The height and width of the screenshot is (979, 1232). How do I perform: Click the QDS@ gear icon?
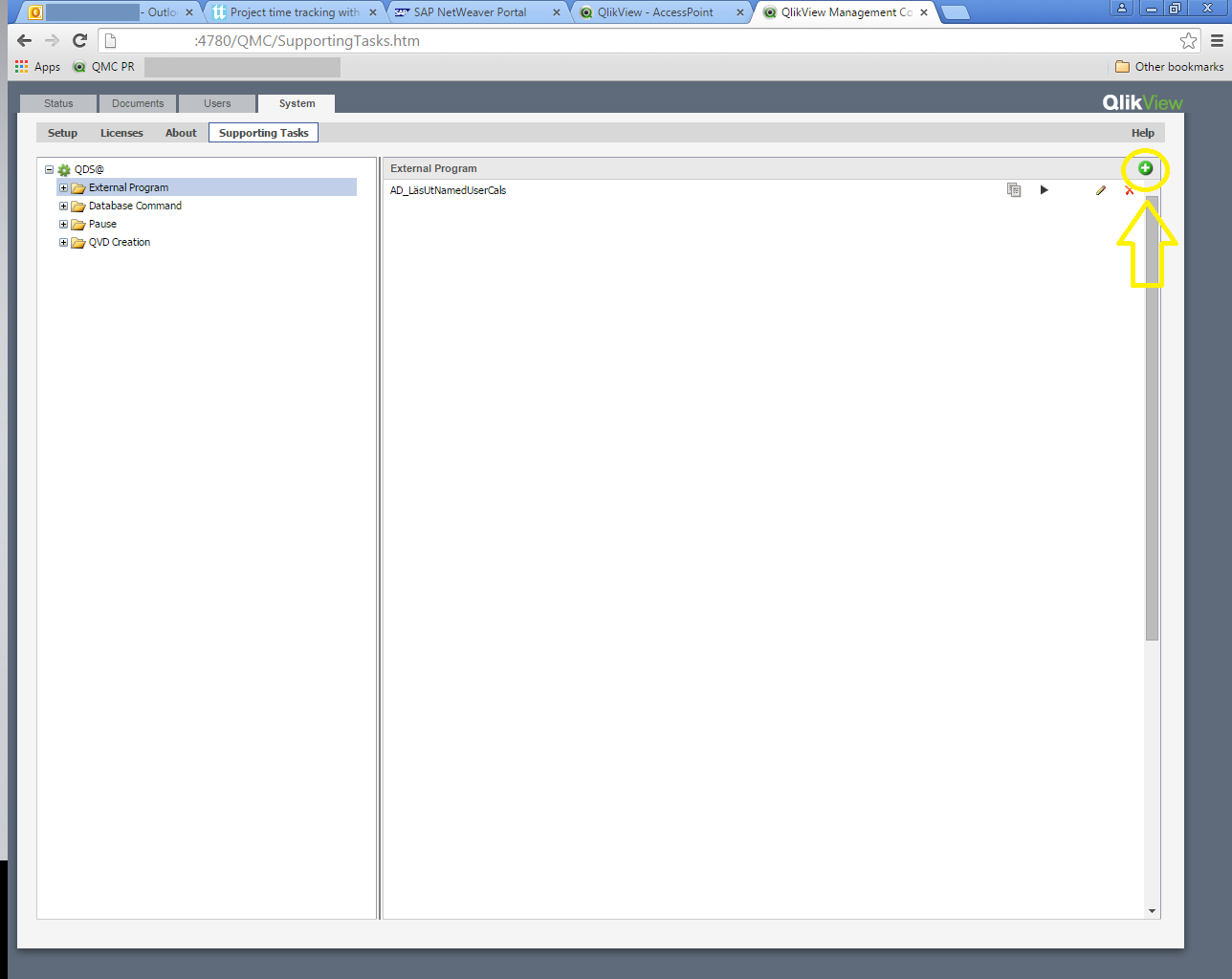click(x=61, y=168)
